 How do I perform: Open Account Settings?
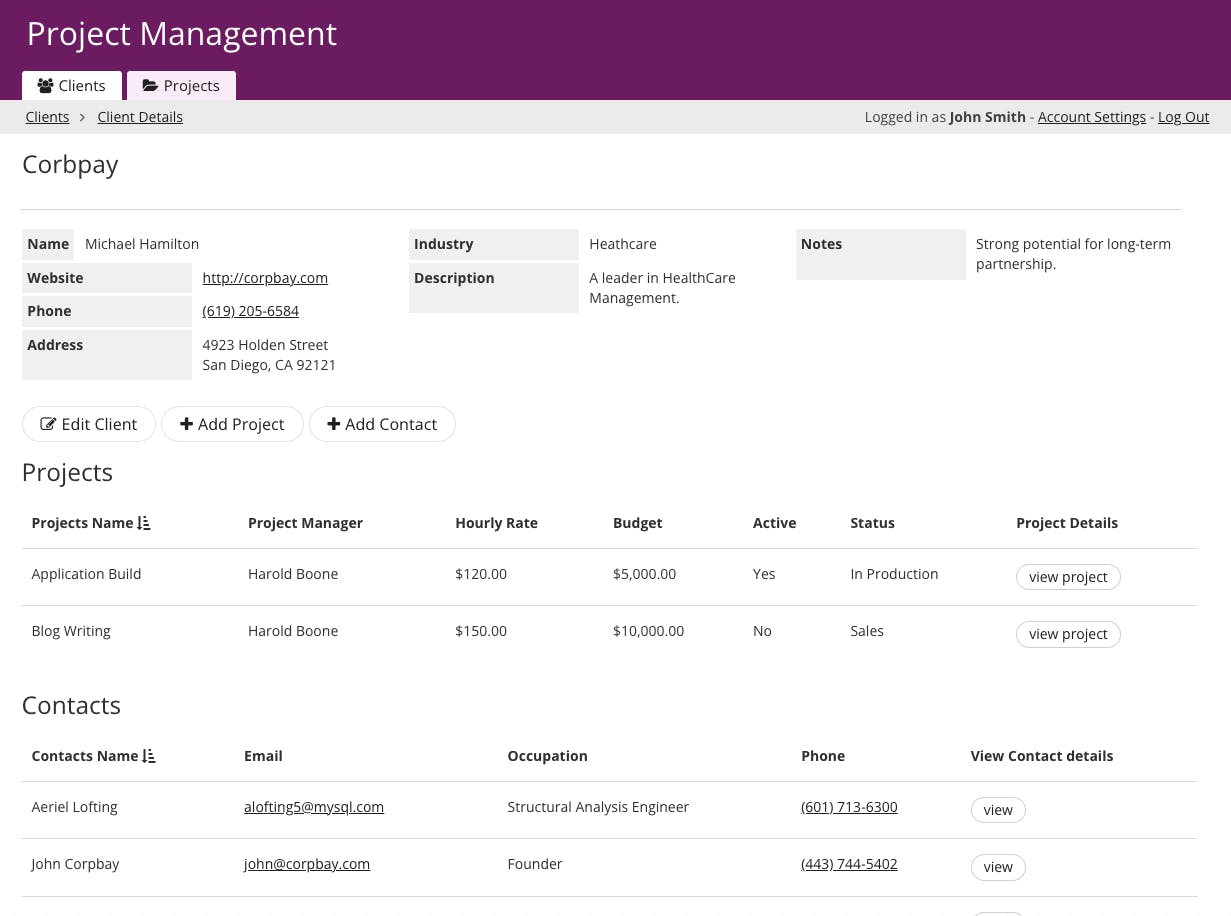(x=1091, y=117)
